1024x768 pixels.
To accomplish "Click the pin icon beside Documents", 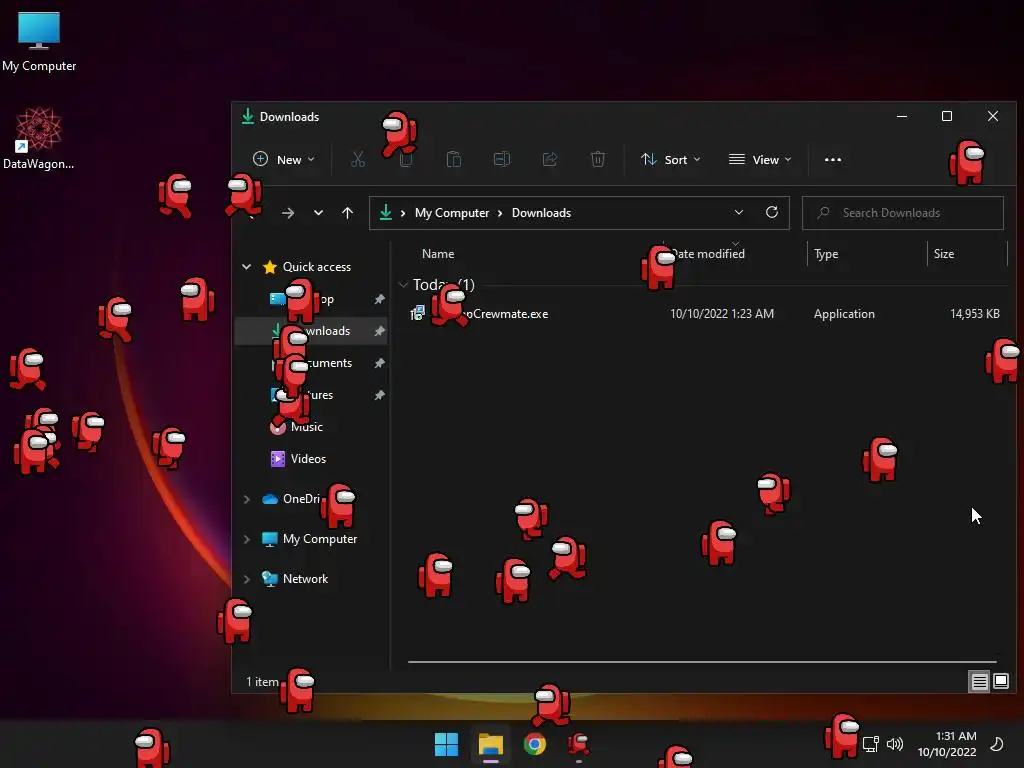I will tap(379, 363).
